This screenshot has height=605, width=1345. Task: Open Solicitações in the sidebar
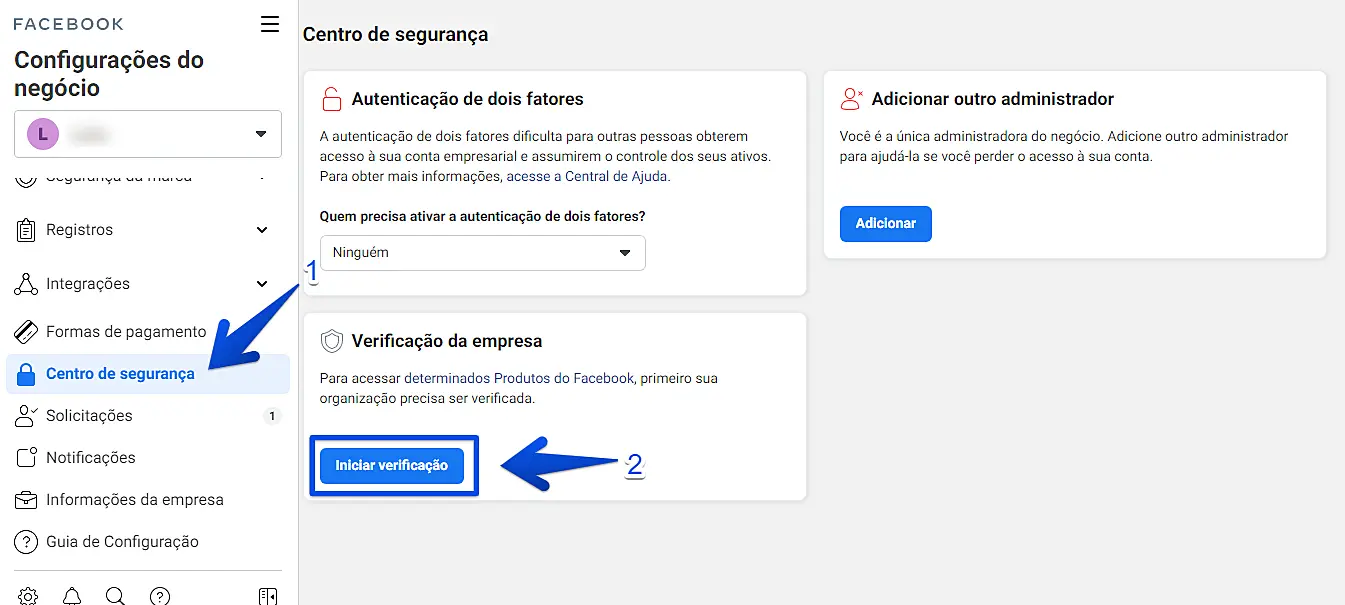pyautogui.click(x=89, y=416)
